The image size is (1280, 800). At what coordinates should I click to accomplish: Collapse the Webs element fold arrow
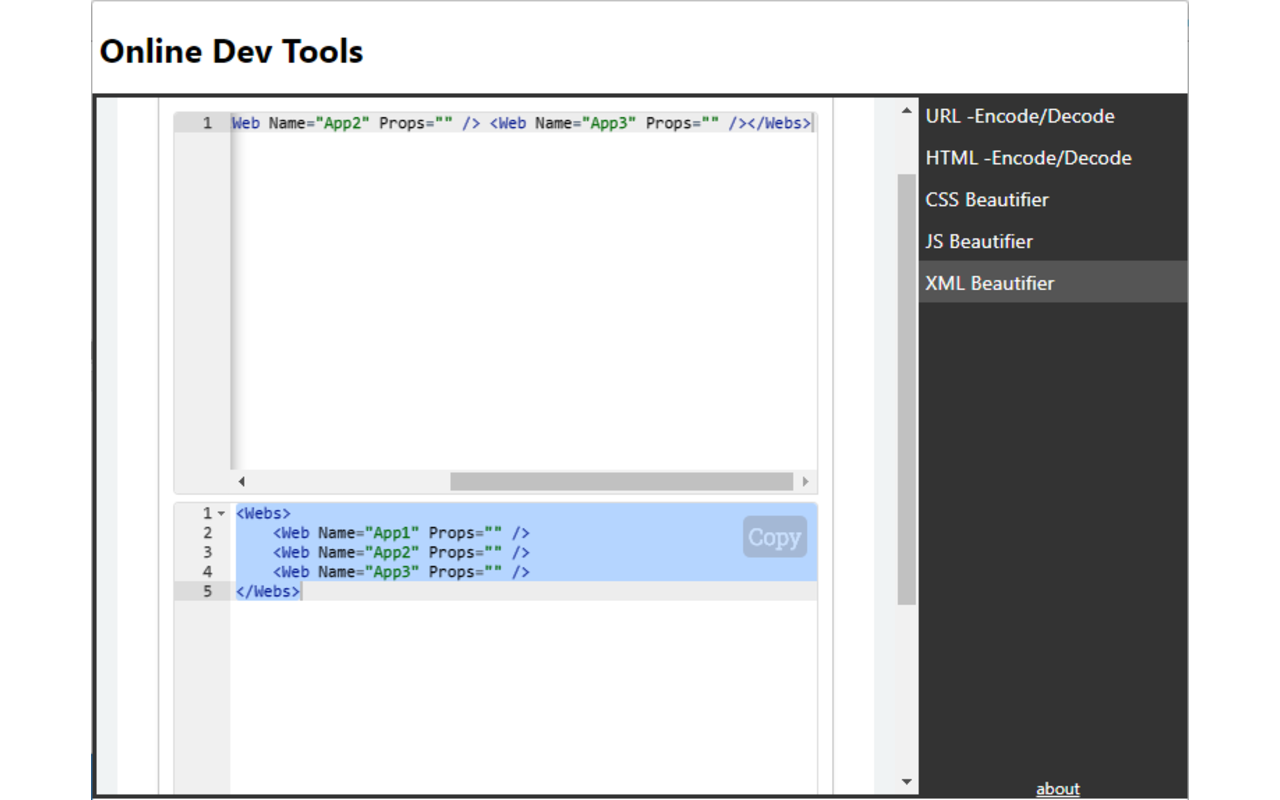[221, 514]
